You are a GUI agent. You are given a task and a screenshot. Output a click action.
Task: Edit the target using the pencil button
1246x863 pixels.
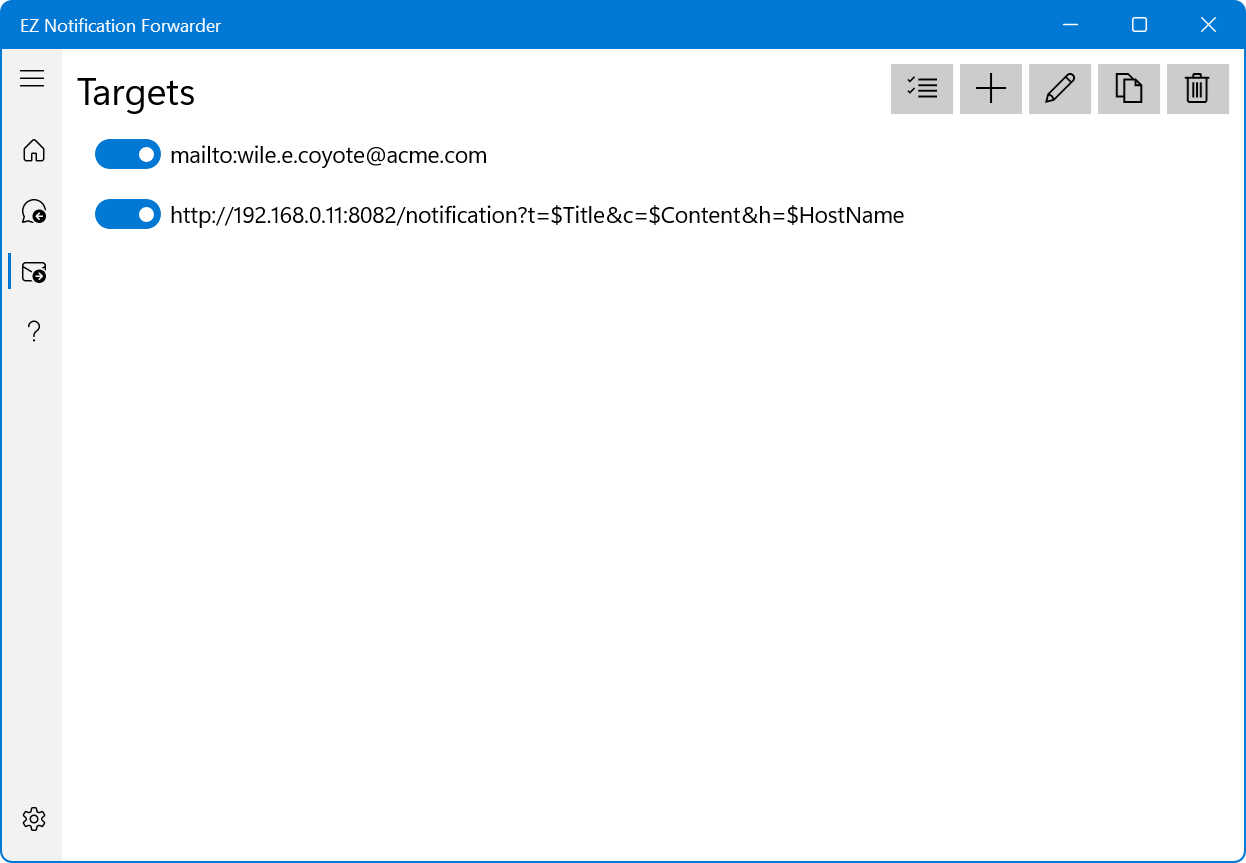pos(1059,89)
